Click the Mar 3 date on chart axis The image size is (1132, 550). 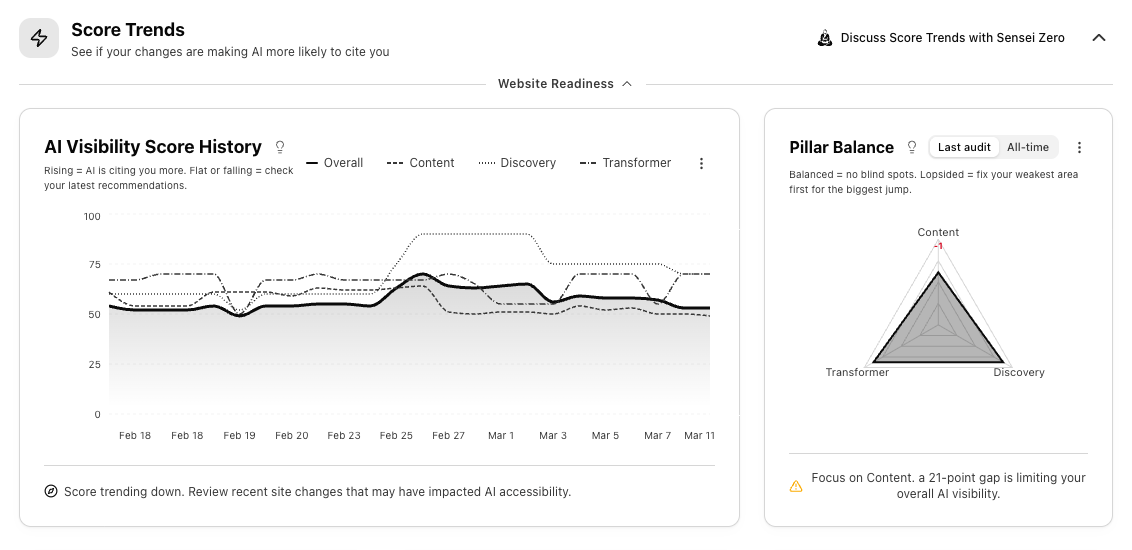(553, 436)
